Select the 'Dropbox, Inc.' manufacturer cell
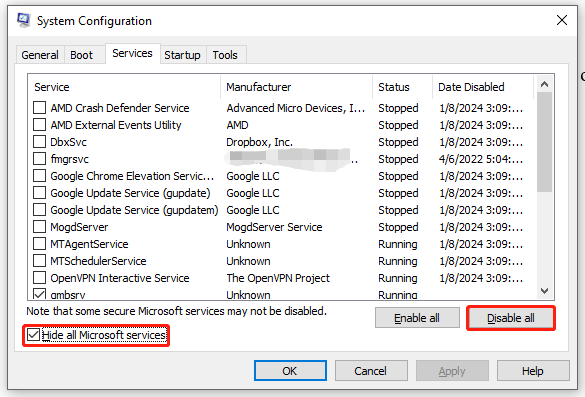The image size is (585, 397). [259, 142]
